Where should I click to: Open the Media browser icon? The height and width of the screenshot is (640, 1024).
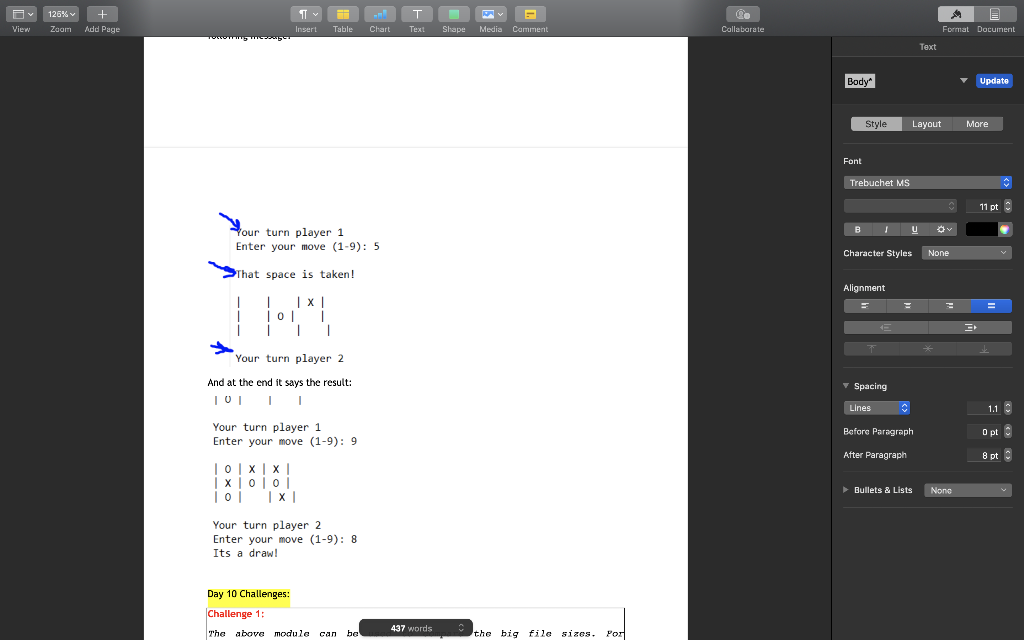pyautogui.click(x=490, y=14)
